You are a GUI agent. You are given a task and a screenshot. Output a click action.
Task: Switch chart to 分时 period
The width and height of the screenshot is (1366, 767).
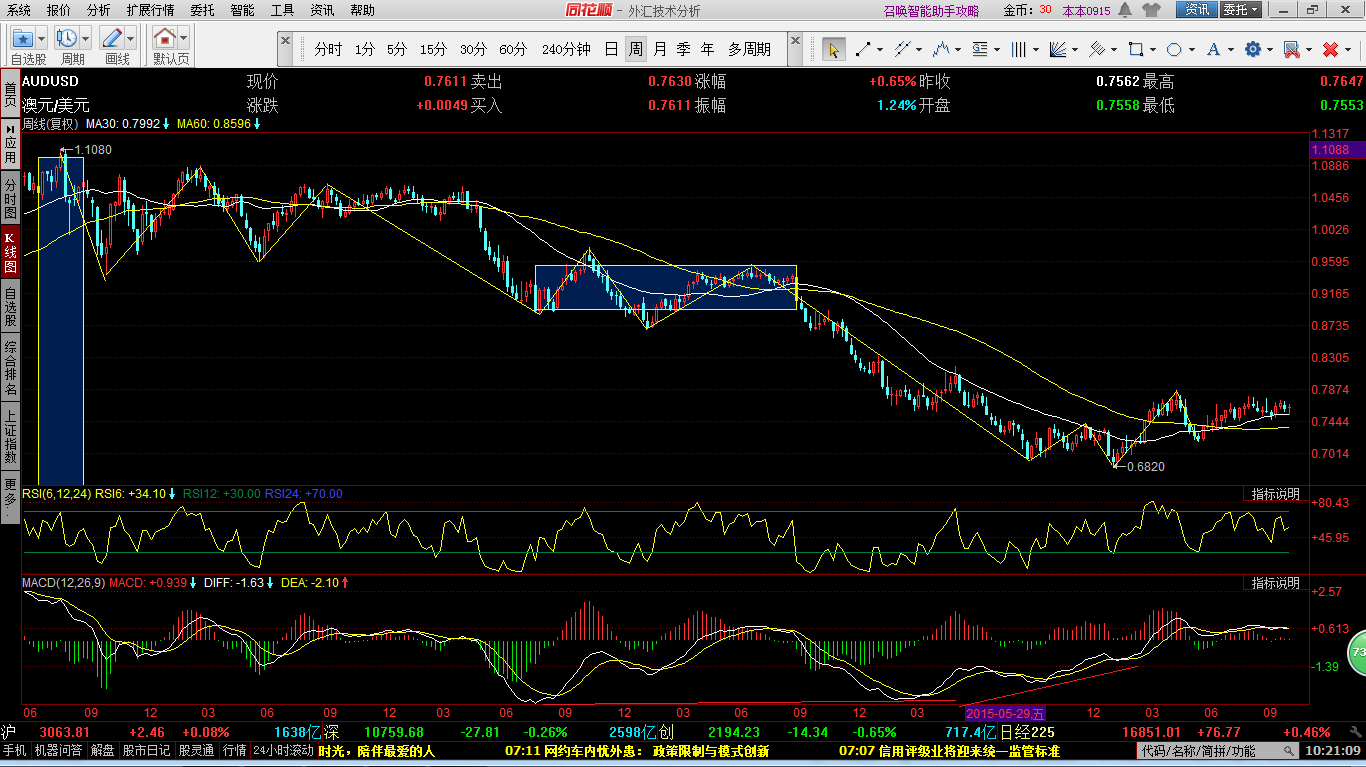328,49
